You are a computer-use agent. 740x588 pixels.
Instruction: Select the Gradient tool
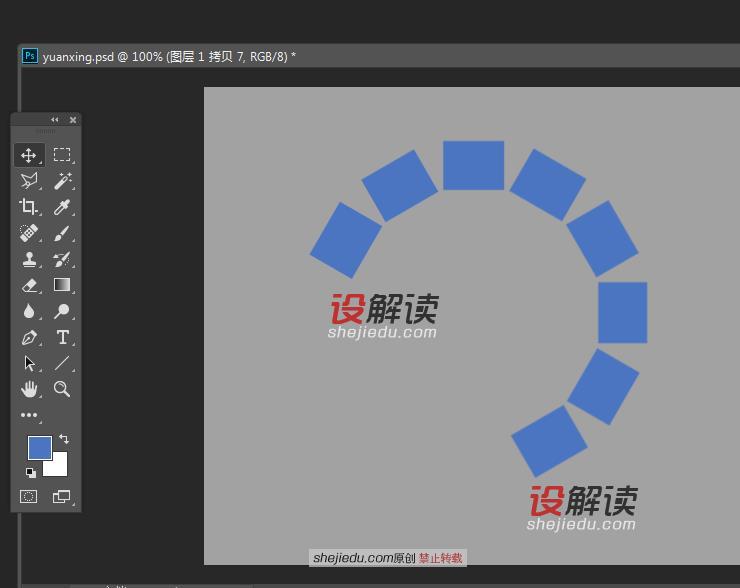pos(62,285)
